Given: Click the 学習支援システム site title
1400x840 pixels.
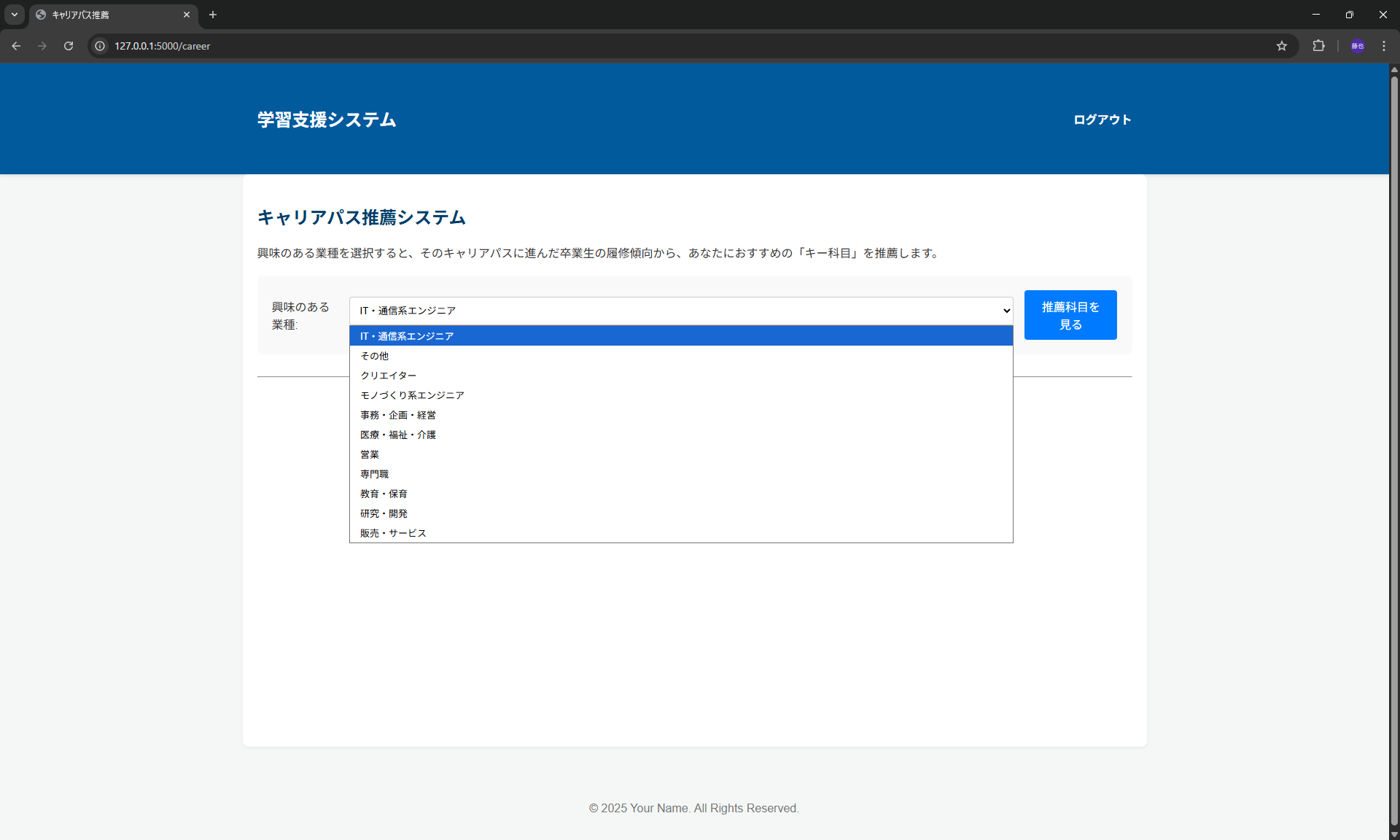Looking at the screenshot, I should pos(327,120).
